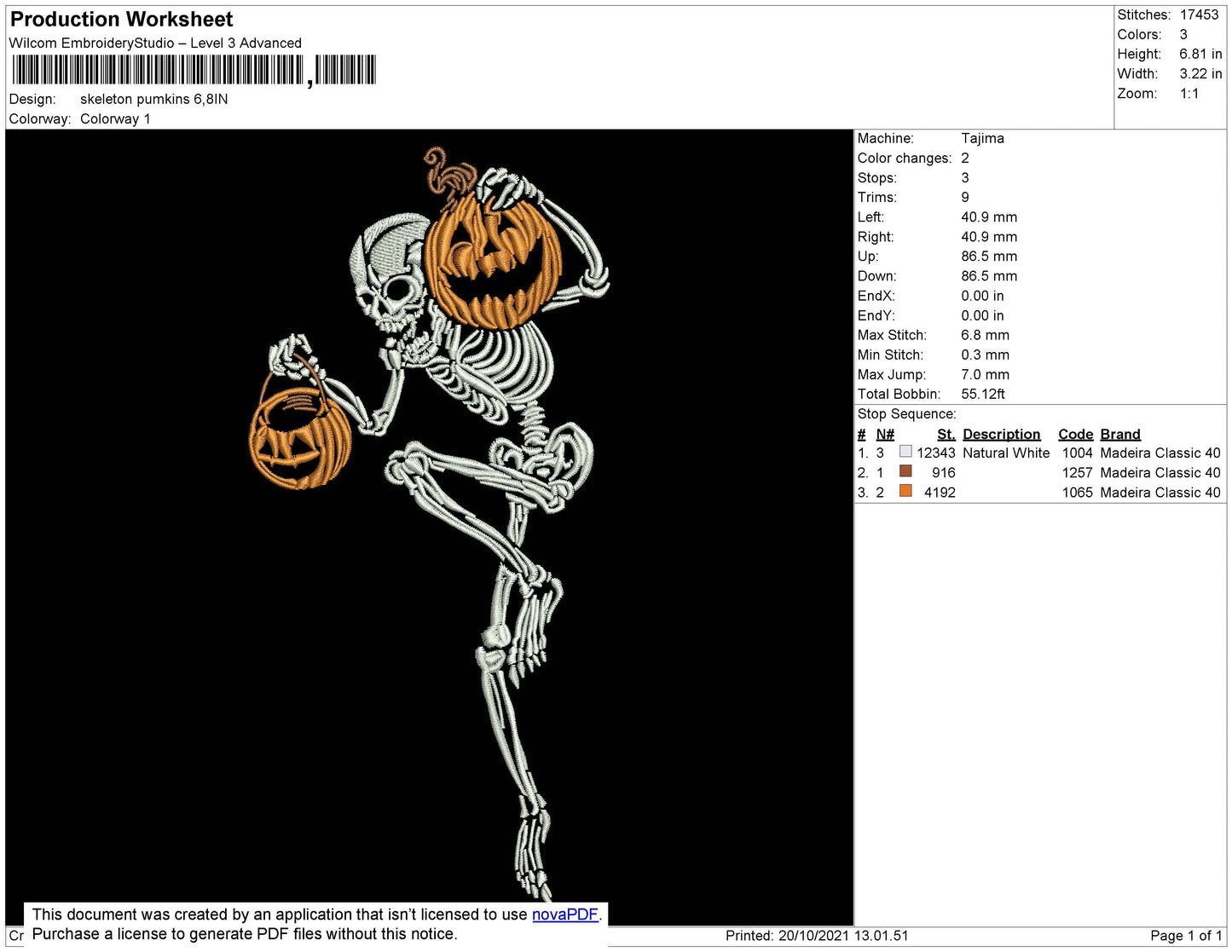Click the 'Color changes:' label

point(905,158)
